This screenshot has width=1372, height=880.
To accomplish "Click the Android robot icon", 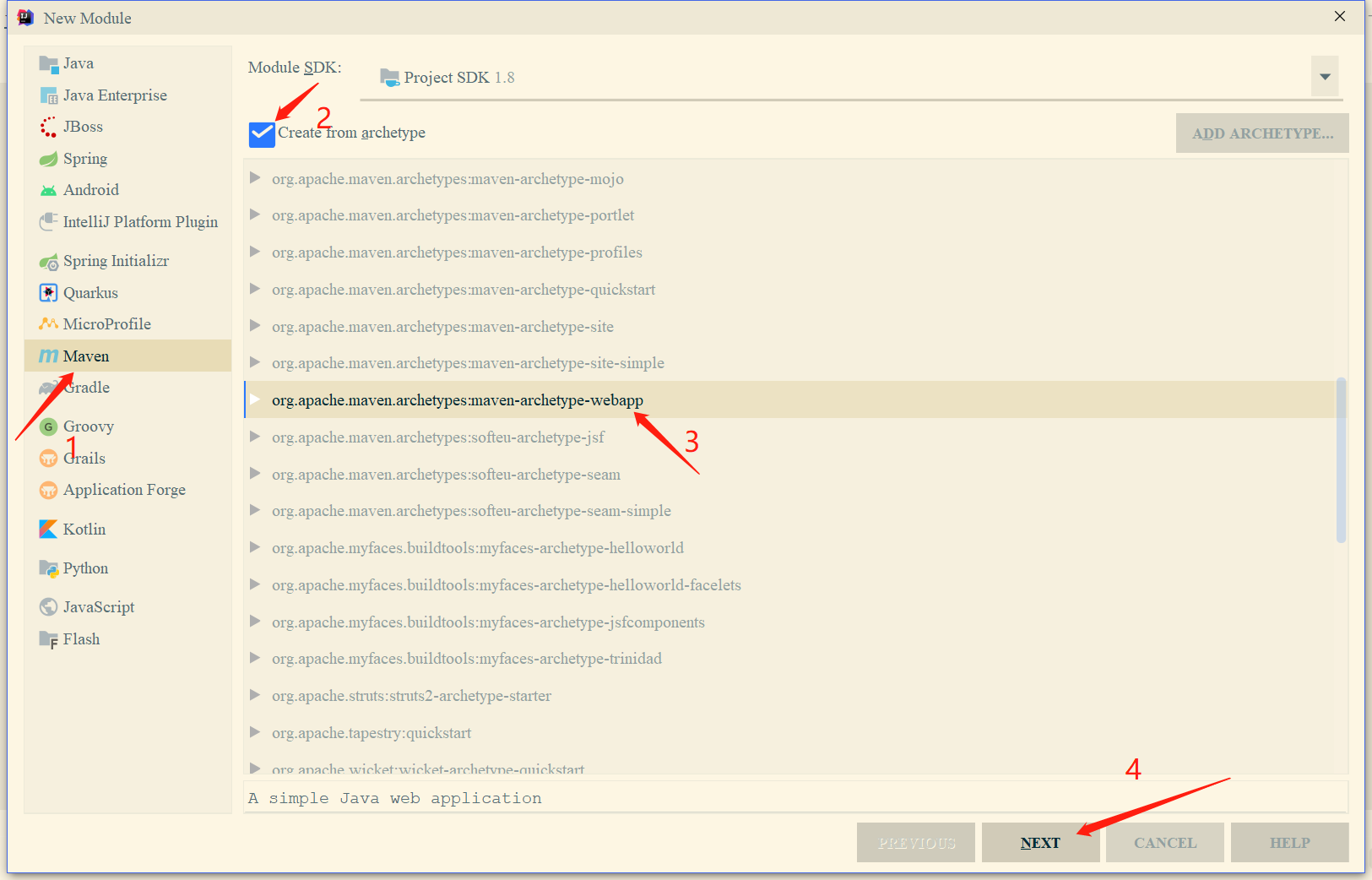I will coord(48,191).
